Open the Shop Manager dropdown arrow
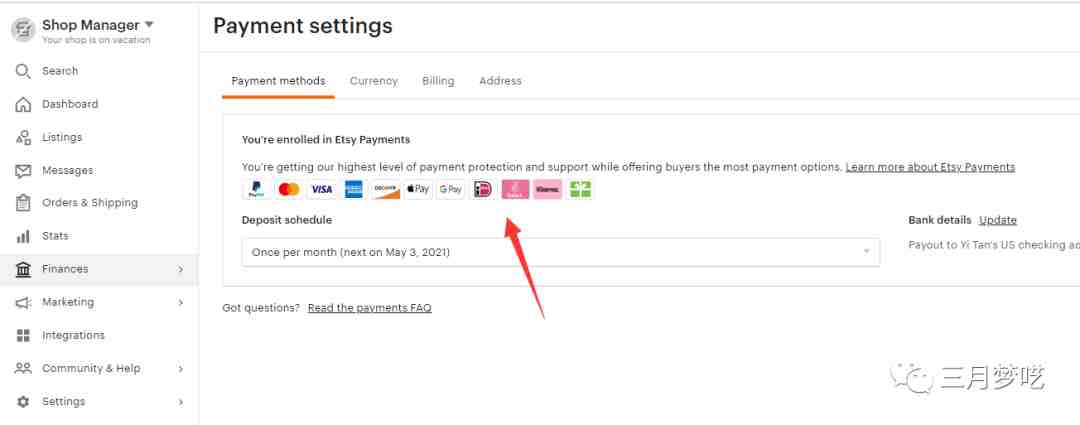 point(149,25)
